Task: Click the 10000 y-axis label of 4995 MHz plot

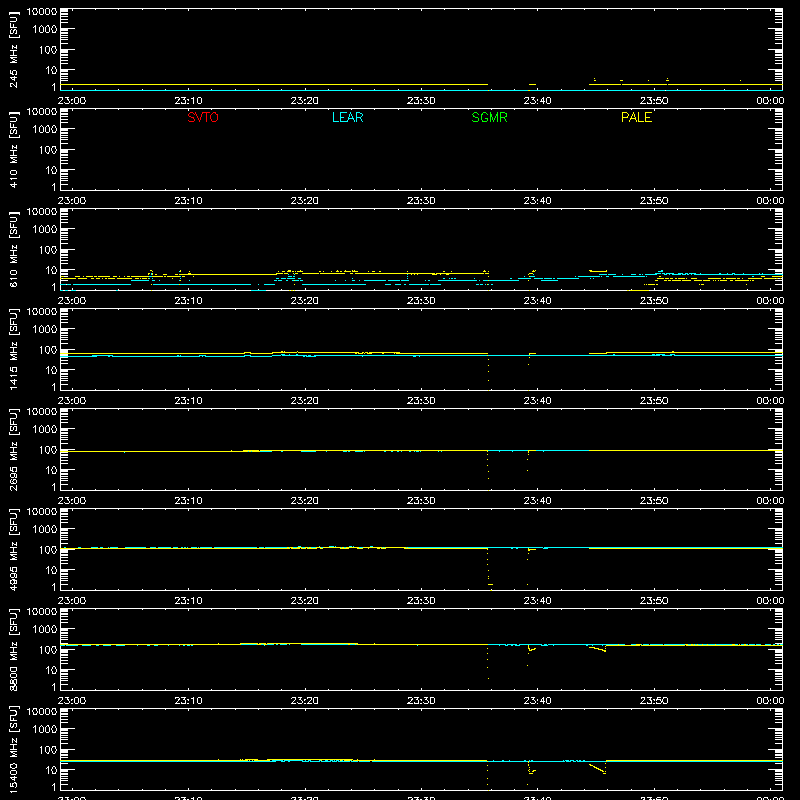Action: click(x=42, y=512)
